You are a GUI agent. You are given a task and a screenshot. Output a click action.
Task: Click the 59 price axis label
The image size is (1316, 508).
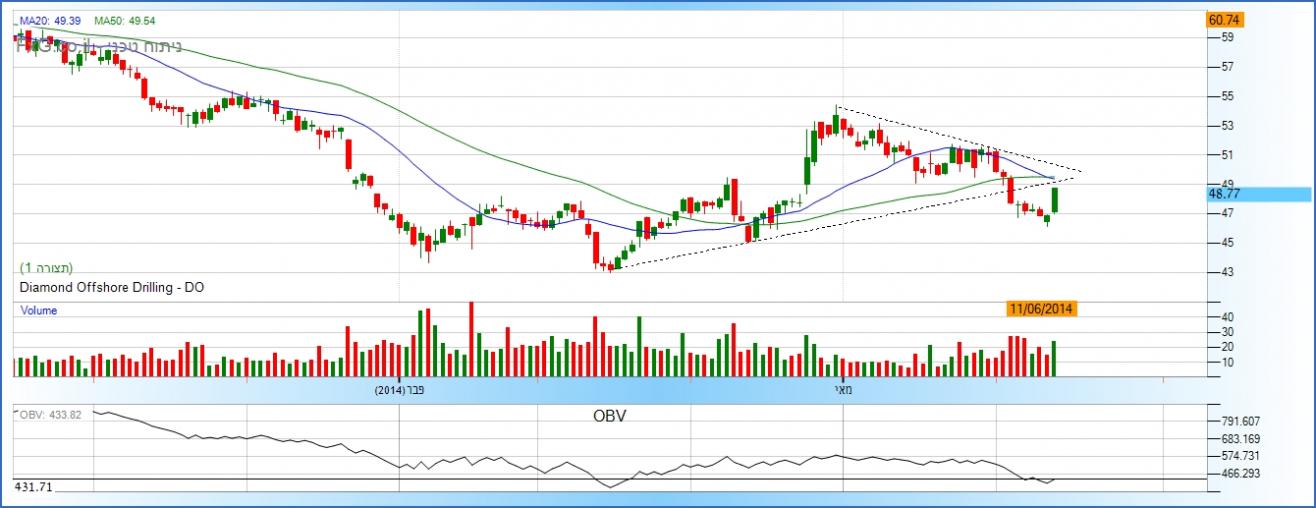1227,38
